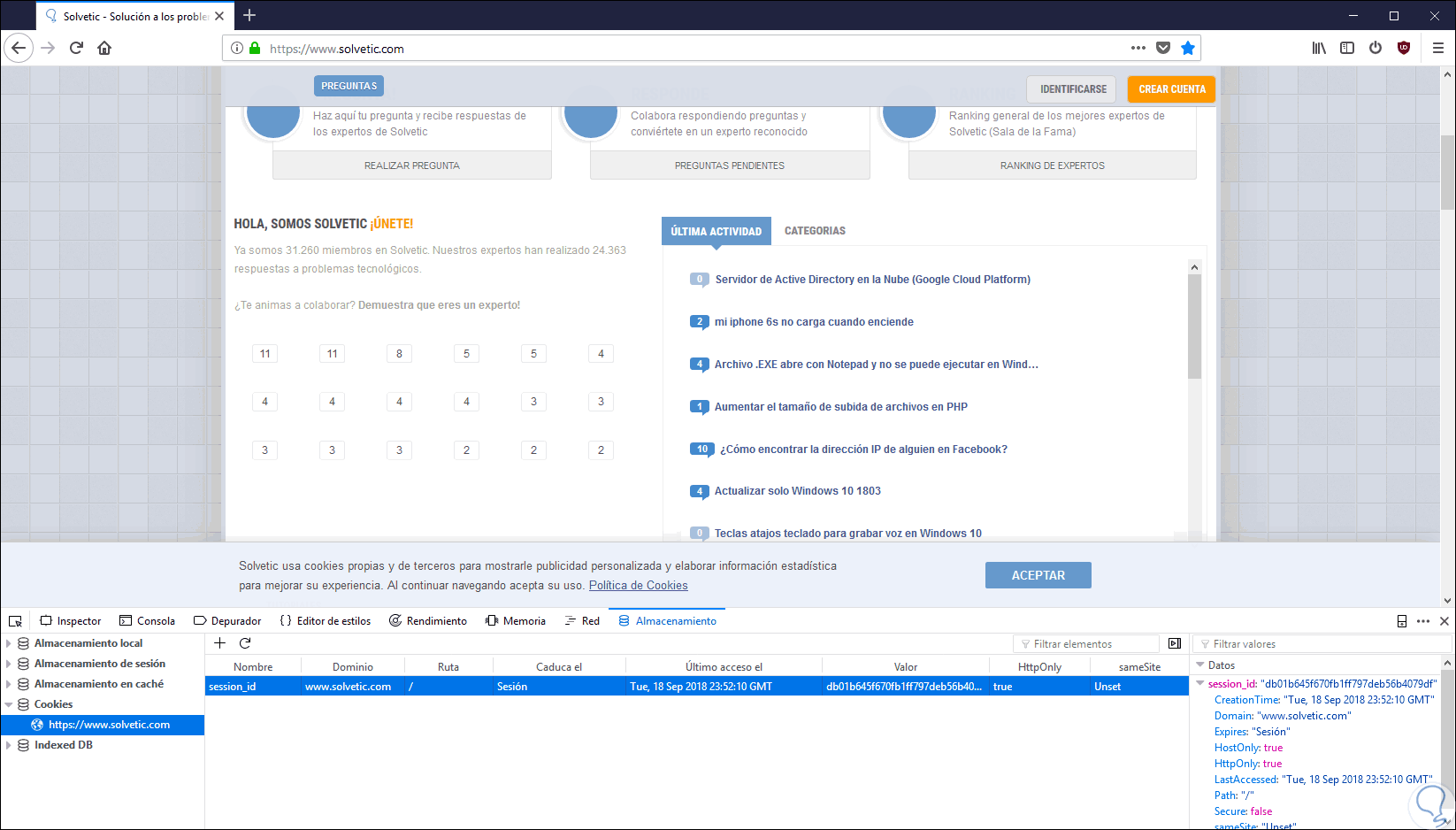Screen dimensions: 1456x830
Task: Expand the Indexed DB tree node
Action: (9, 745)
